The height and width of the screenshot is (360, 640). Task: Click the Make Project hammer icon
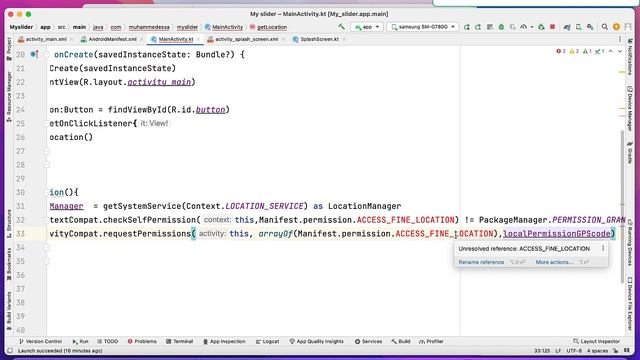click(x=341, y=27)
